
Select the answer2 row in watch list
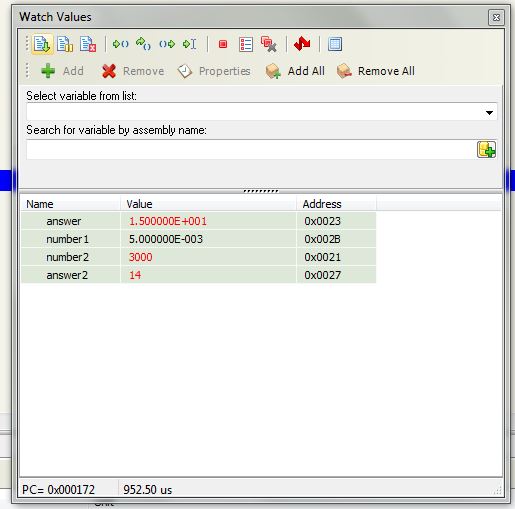point(199,275)
